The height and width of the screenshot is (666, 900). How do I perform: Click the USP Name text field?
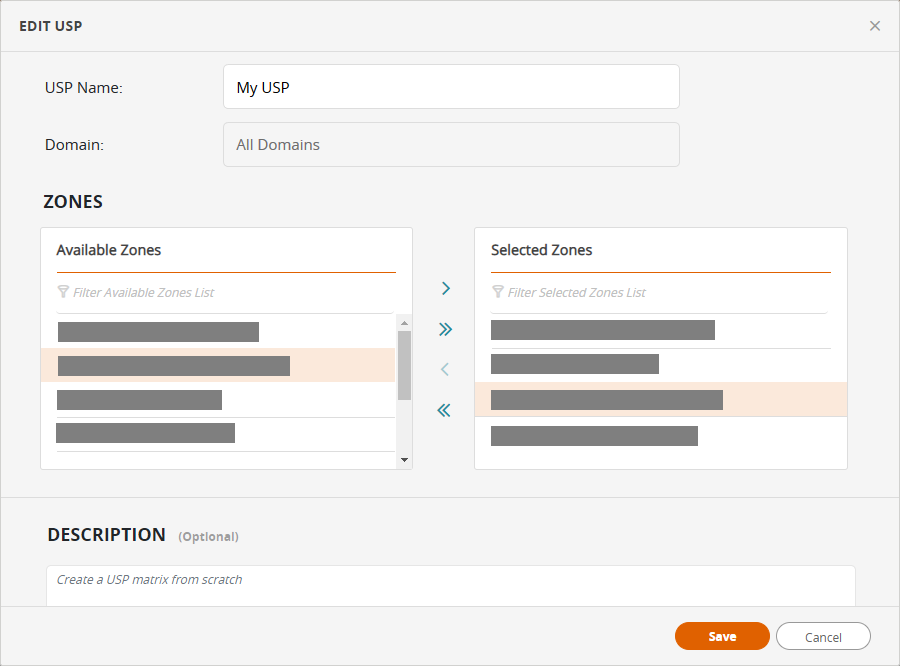point(451,87)
